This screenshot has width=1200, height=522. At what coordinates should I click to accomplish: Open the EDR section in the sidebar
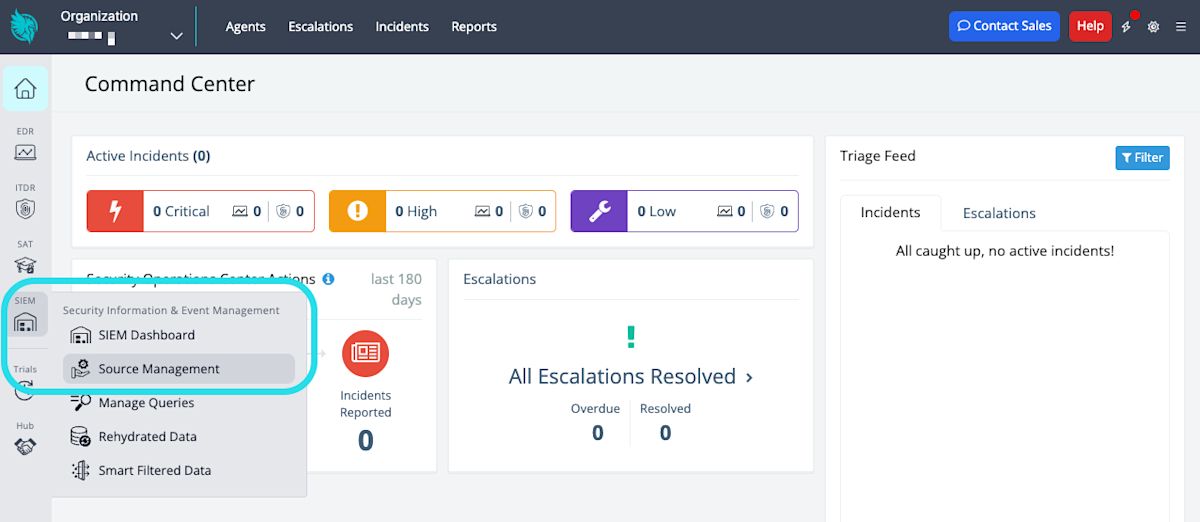pos(25,146)
